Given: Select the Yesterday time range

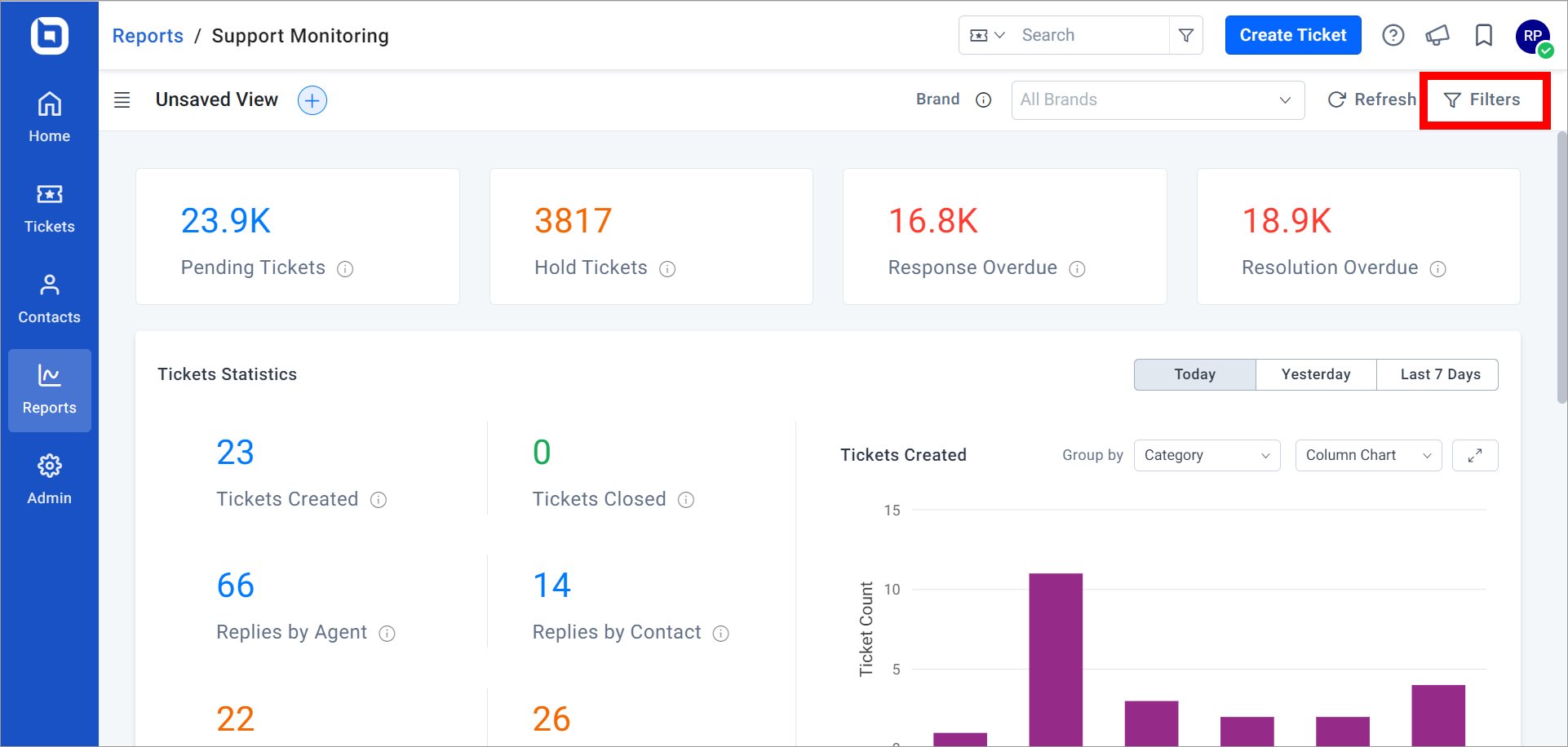Looking at the screenshot, I should point(1316,374).
